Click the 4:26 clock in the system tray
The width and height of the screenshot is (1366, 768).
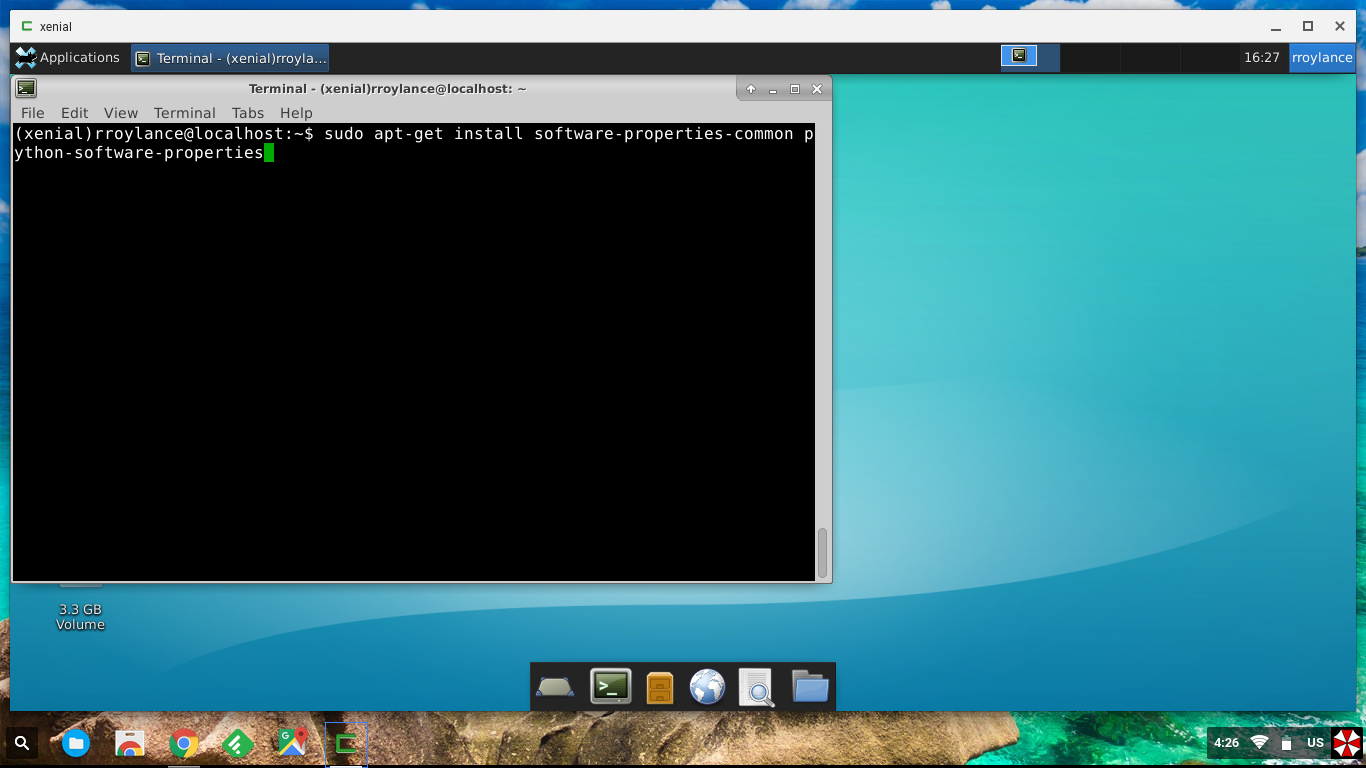(x=1226, y=743)
